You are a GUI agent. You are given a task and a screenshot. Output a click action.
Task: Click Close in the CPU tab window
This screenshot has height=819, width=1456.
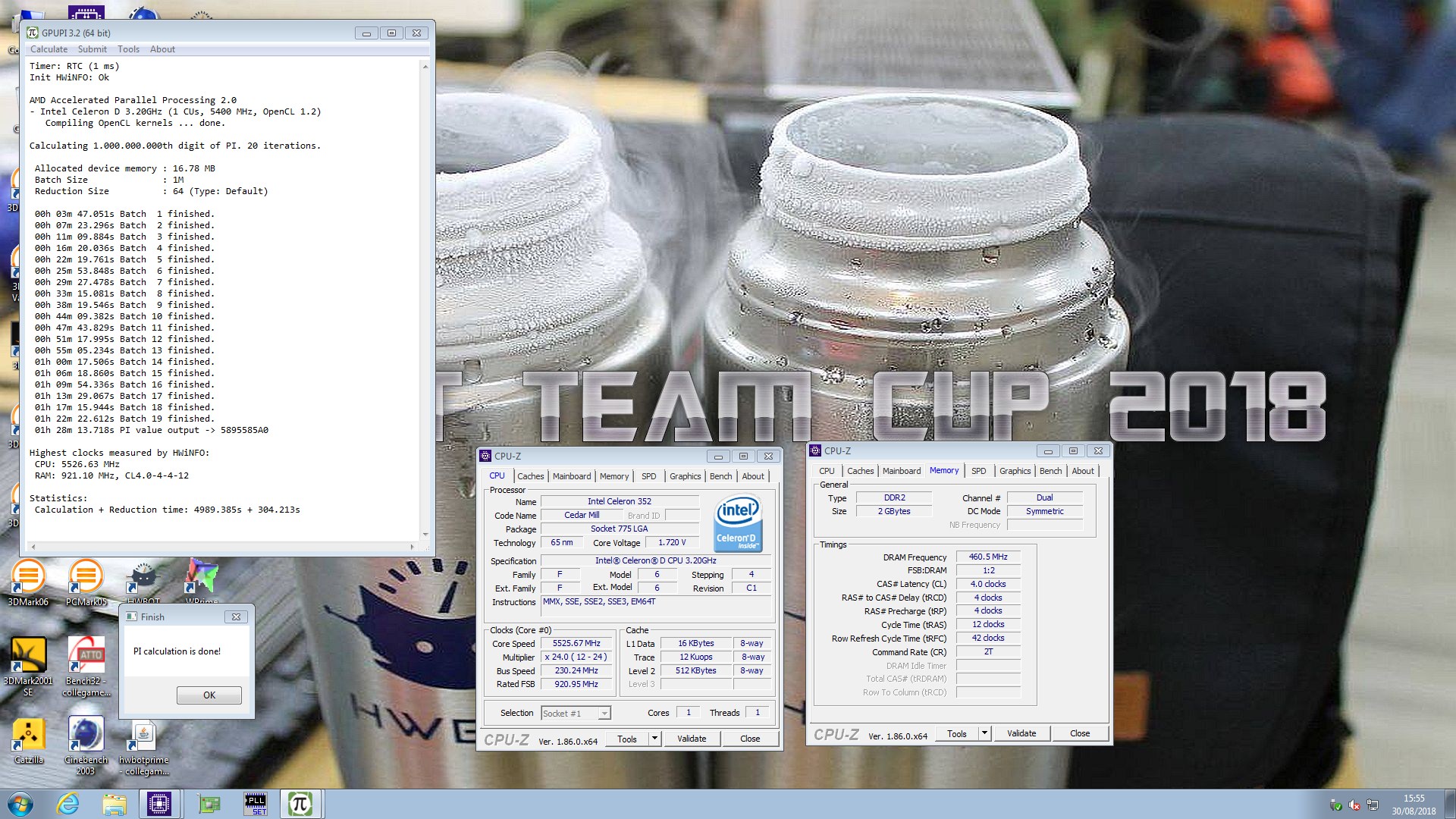(x=750, y=739)
